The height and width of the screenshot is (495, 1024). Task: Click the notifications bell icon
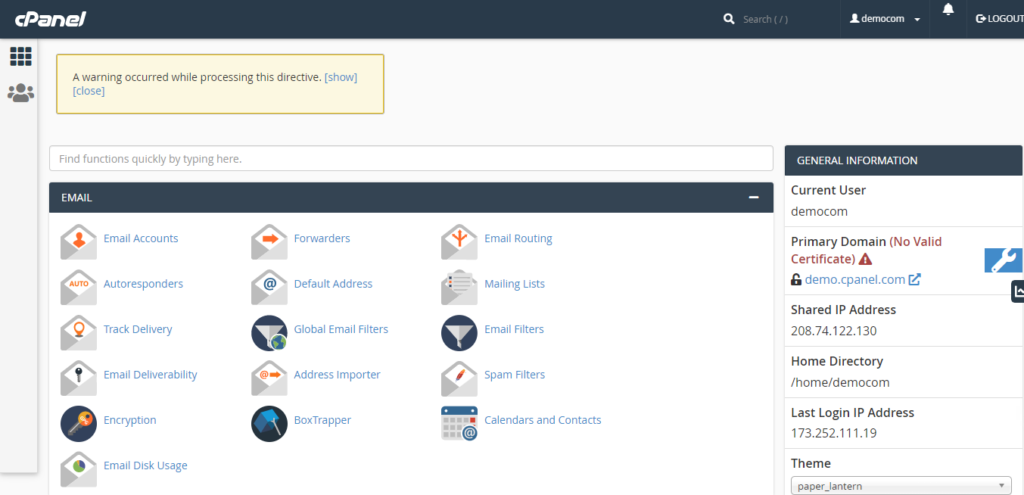click(x=948, y=10)
